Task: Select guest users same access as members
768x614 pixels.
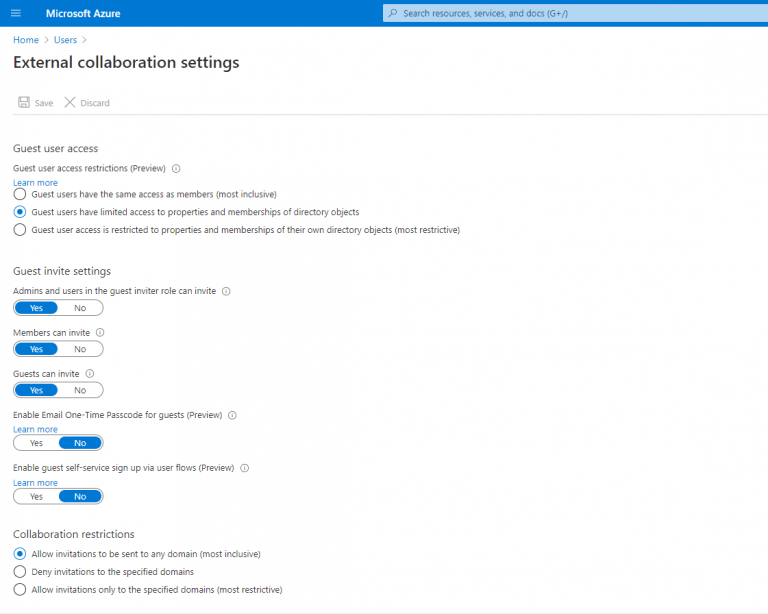Action: [x=20, y=194]
